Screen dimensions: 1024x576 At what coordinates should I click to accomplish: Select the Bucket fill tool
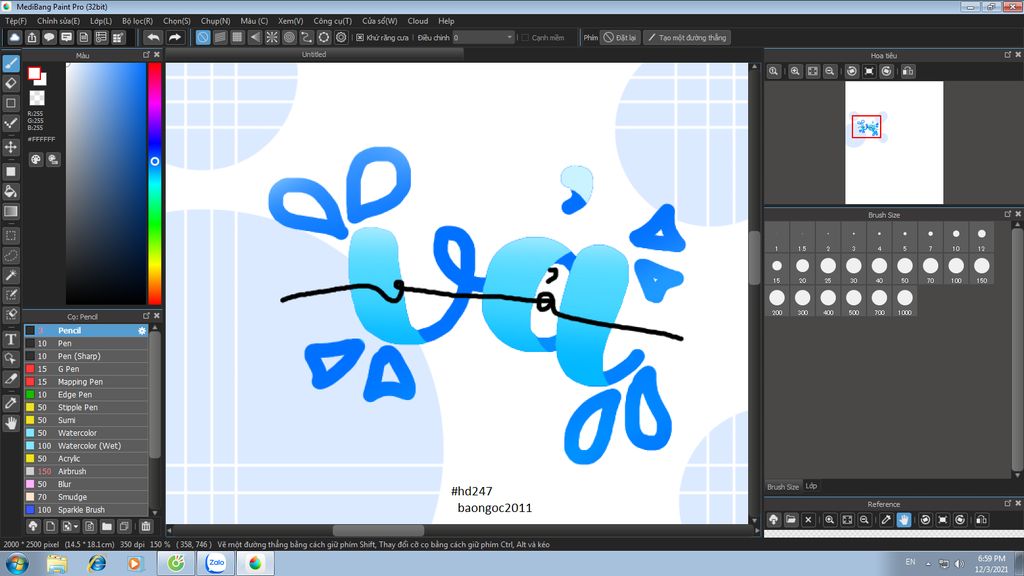[x=11, y=191]
